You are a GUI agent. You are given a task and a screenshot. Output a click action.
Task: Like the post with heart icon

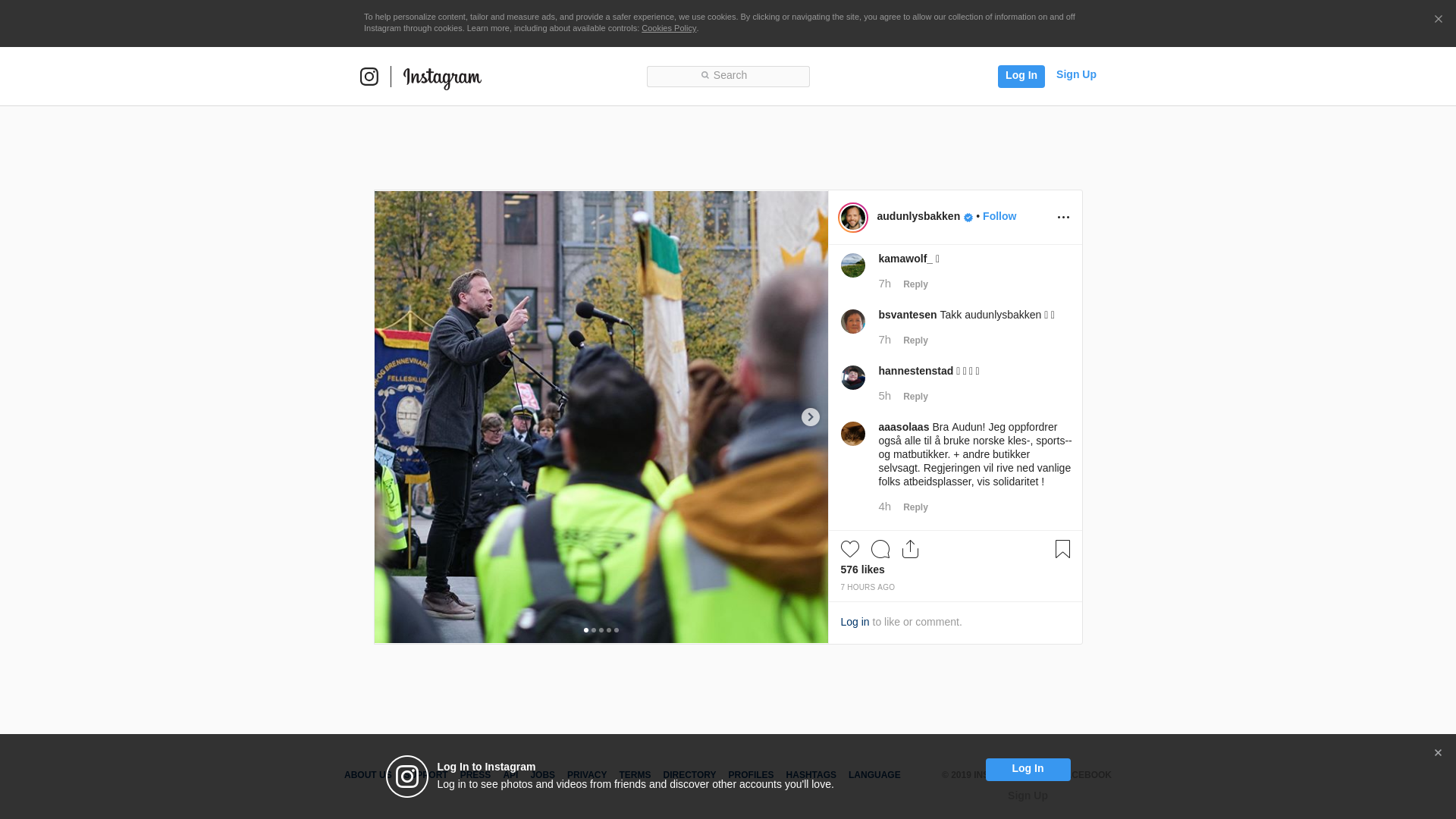(849, 549)
